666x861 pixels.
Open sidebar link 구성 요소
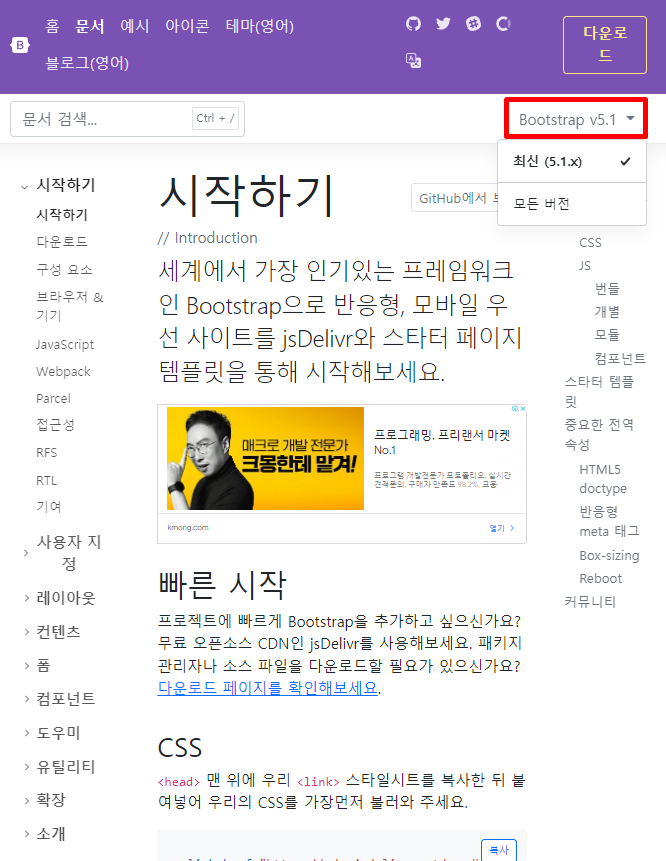[64, 270]
